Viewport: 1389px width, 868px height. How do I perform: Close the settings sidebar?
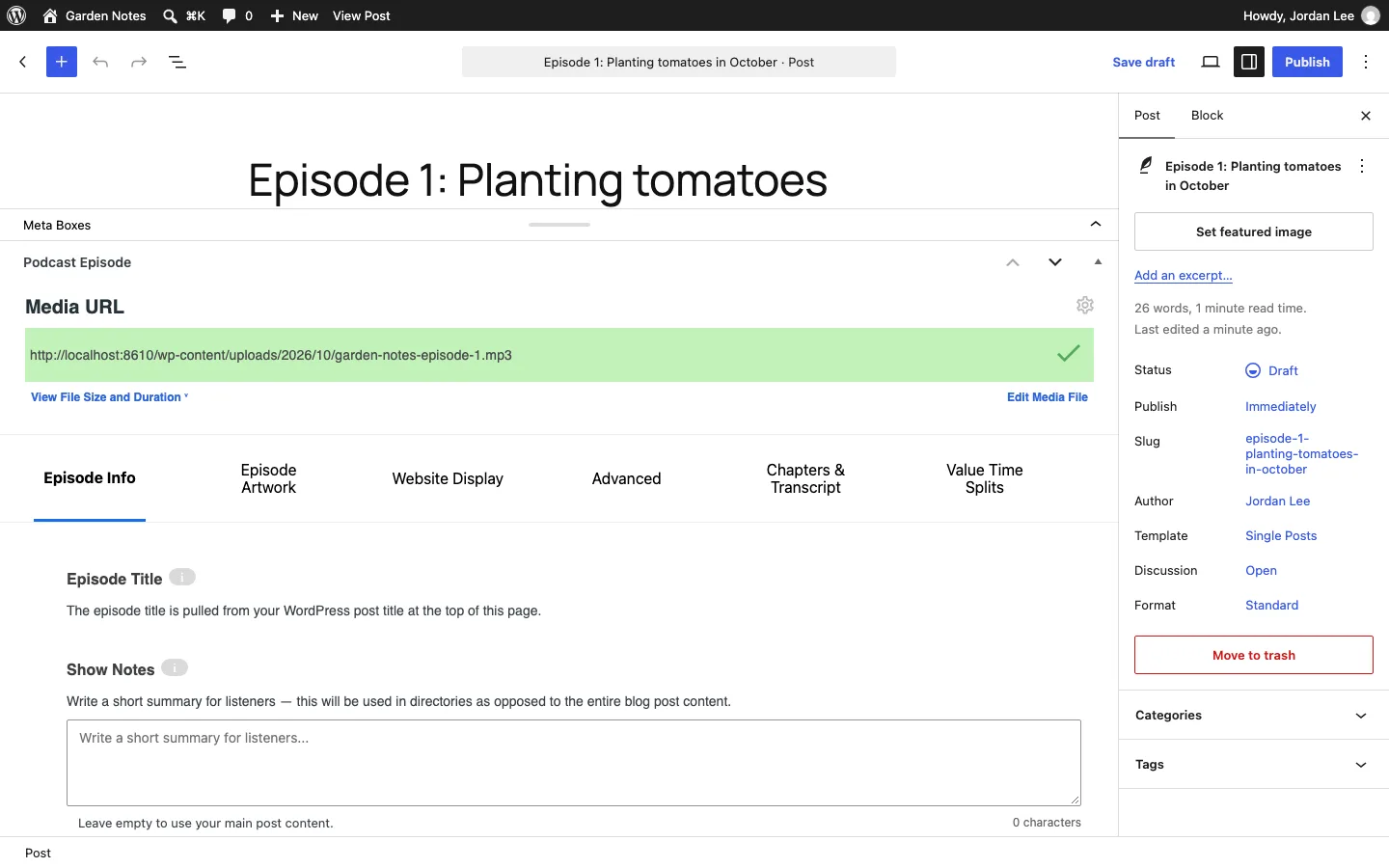[1366, 116]
